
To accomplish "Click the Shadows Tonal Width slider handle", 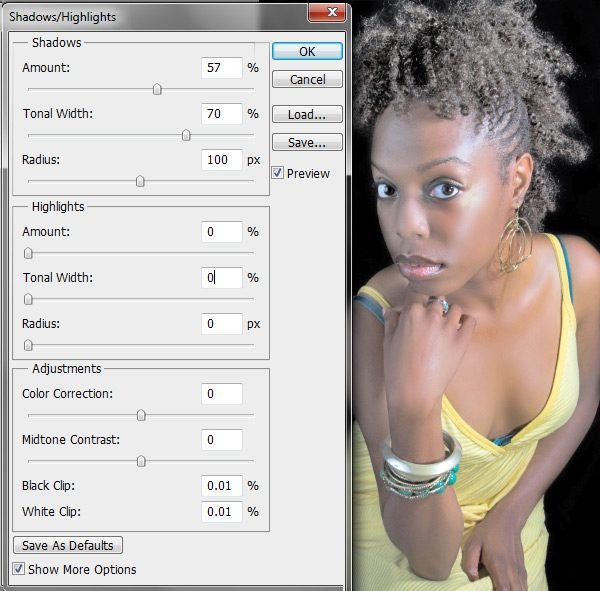I will pyautogui.click(x=186, y=135).
